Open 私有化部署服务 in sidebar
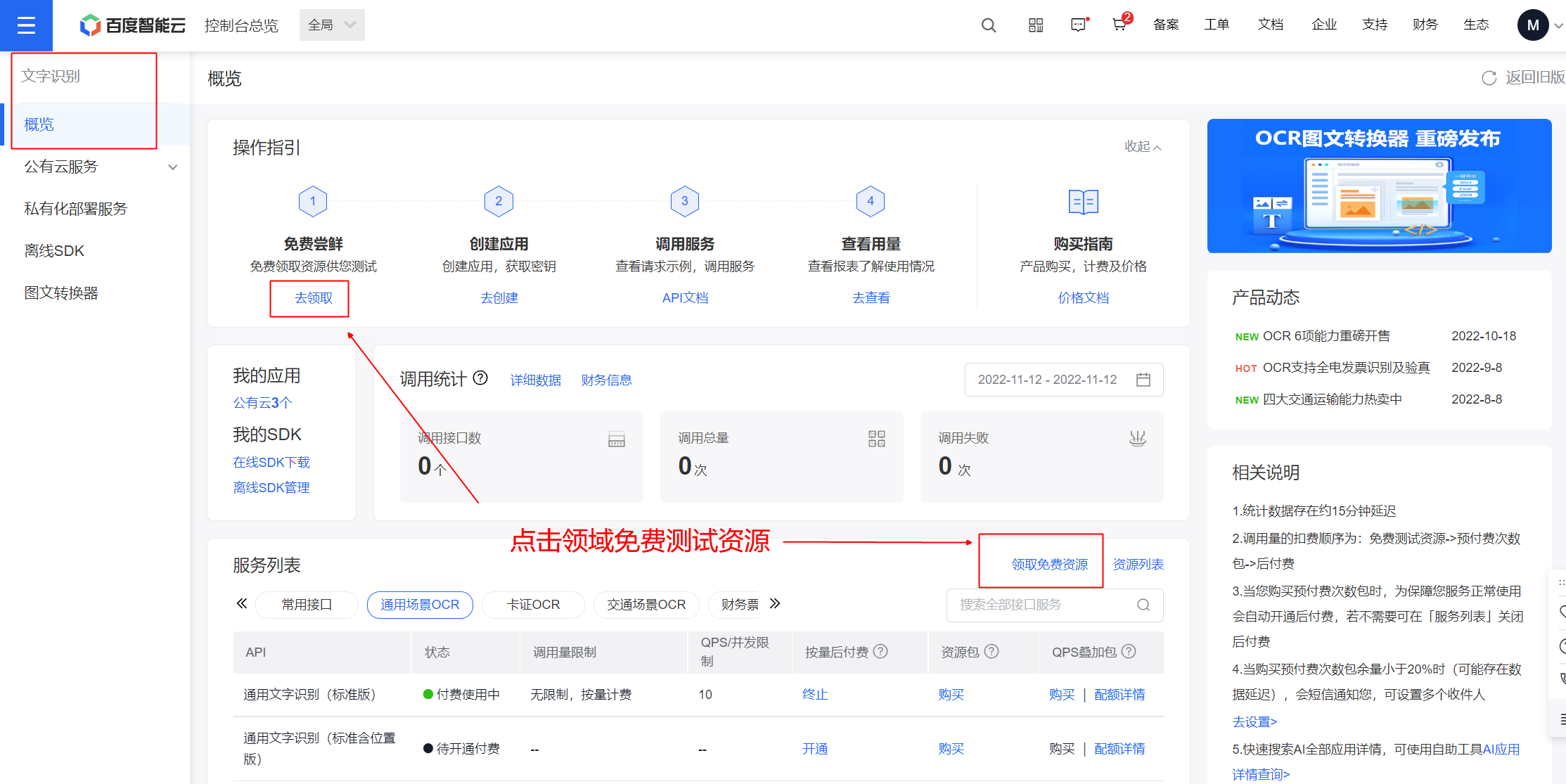The height and width of the screenshot is (784, 1566). (x=76, y=209)
